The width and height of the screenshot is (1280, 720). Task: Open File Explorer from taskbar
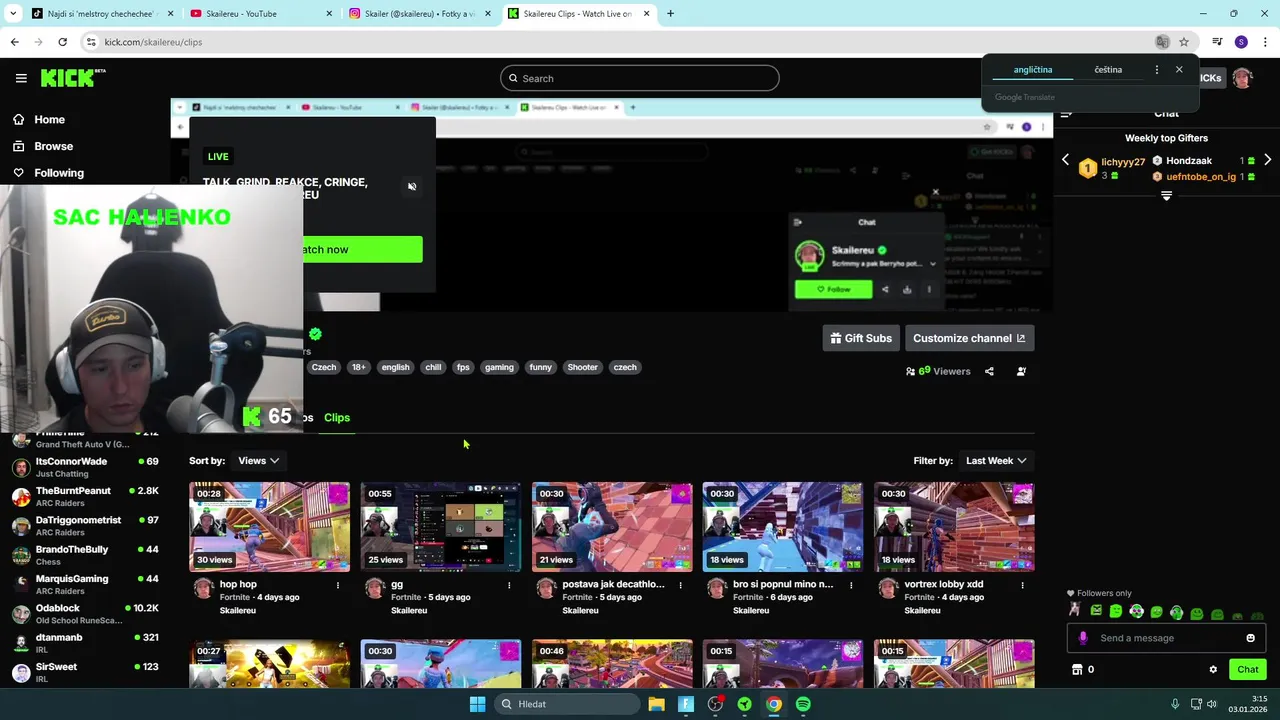(656, 704)
